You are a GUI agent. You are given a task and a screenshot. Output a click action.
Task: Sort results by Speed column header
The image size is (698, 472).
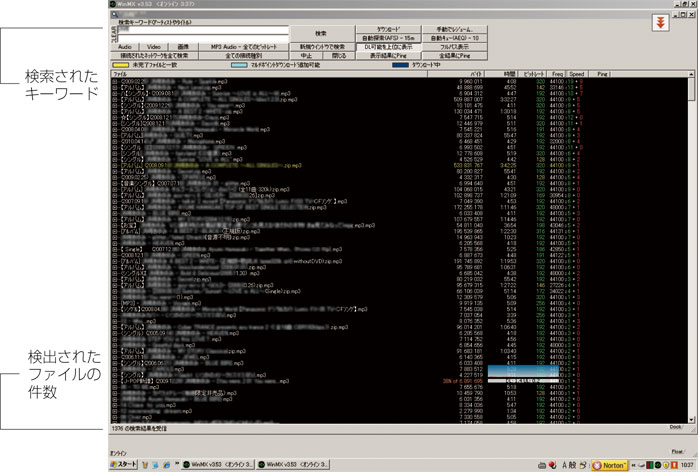(x=576, y=74)
